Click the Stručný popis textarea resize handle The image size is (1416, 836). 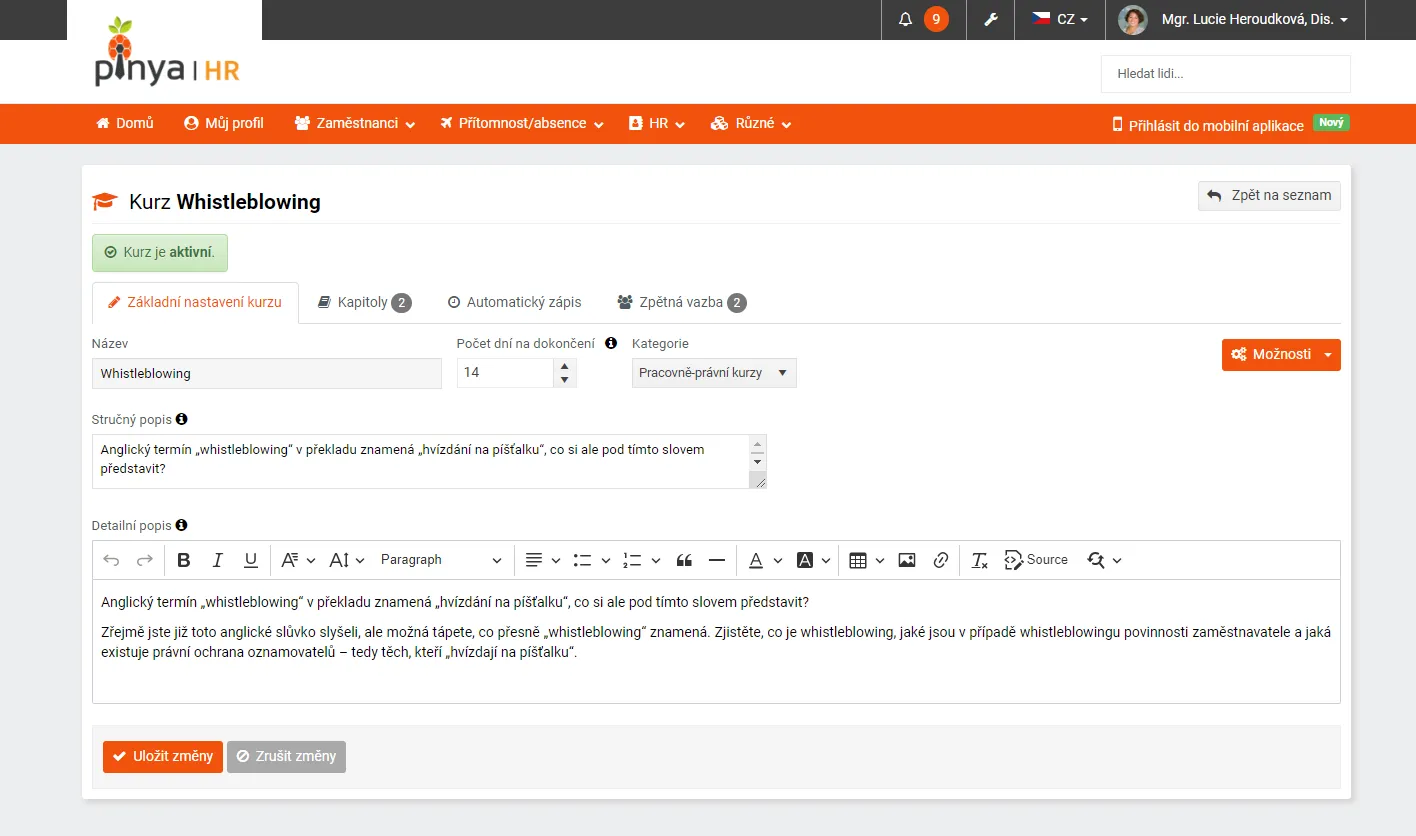[758, 481]
